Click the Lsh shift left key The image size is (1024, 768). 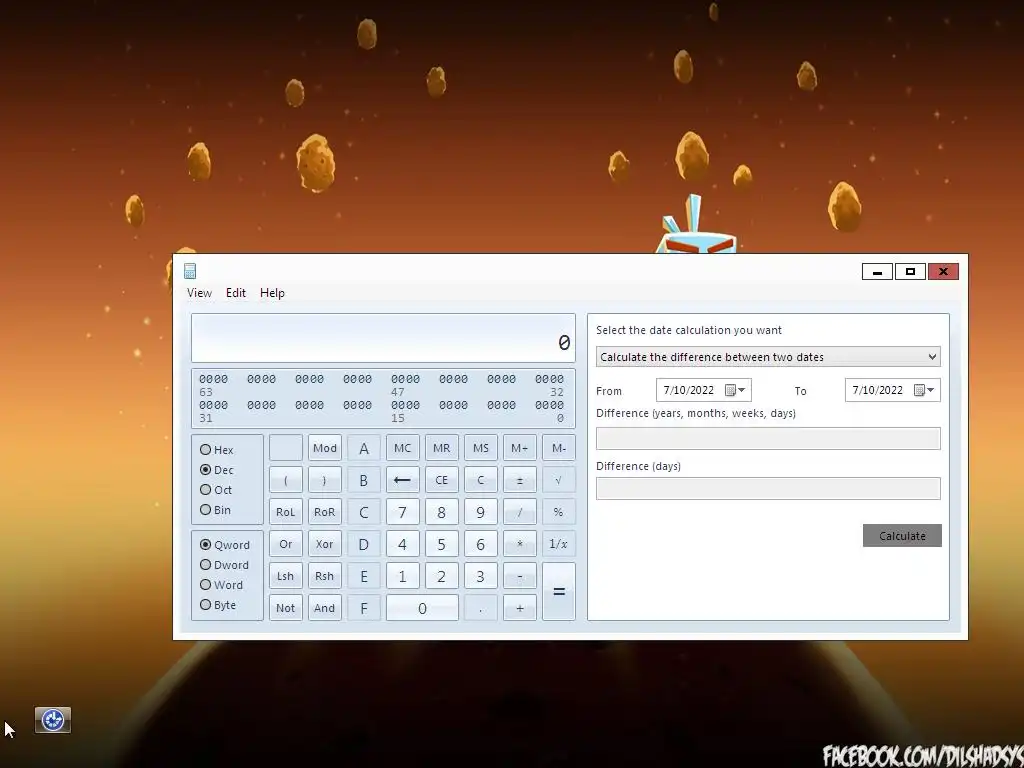[x=285, y=576]
